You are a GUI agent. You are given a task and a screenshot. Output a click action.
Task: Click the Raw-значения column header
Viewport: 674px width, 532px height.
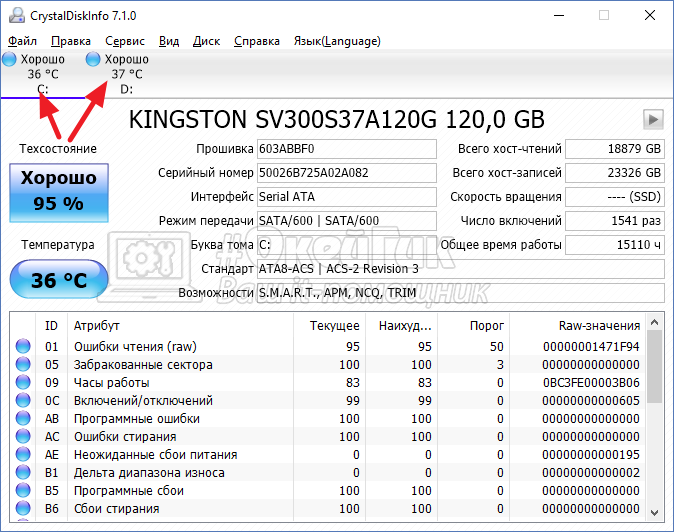click(578, 326)
